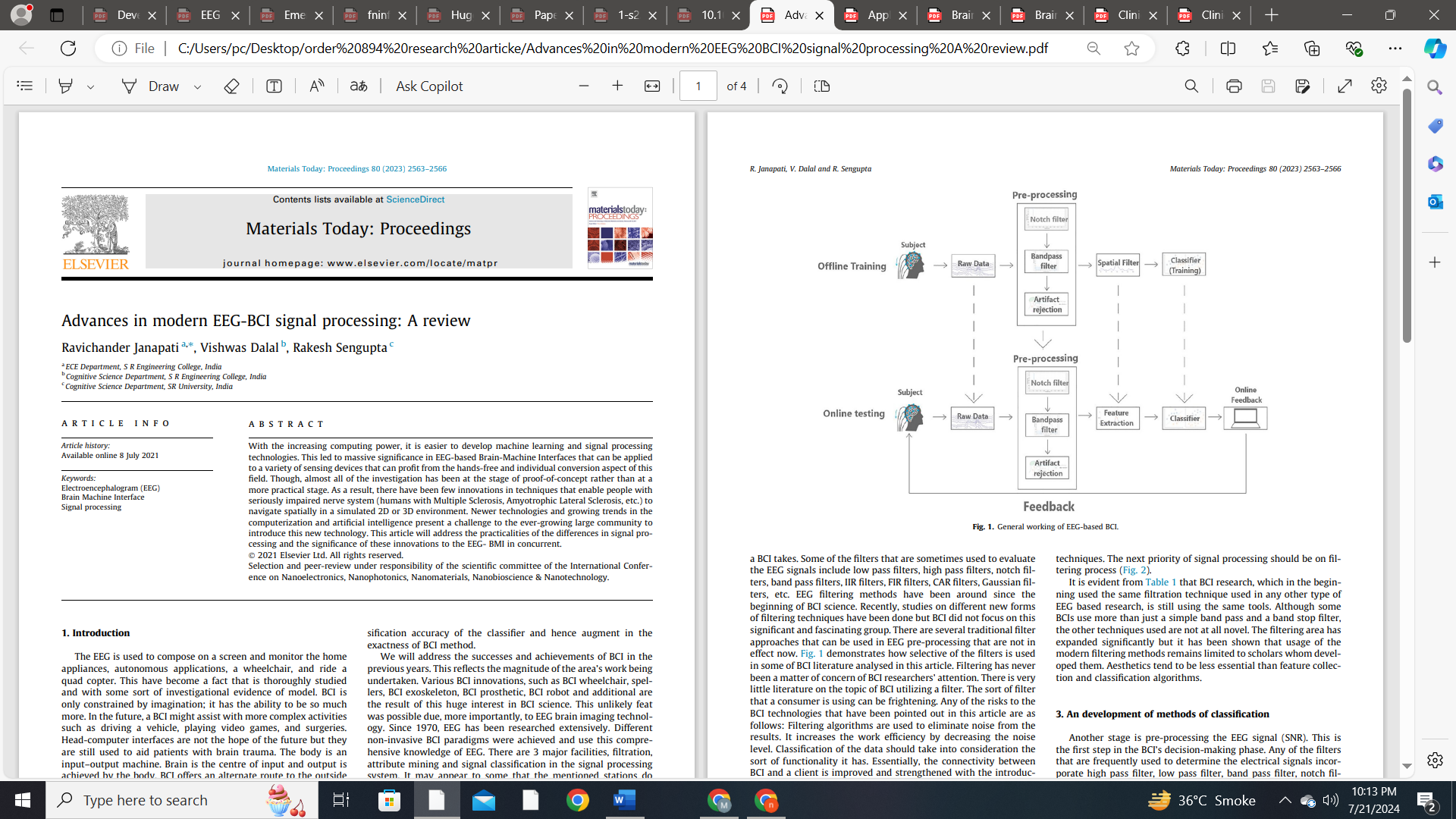Click Ask Copilot button
1456x819 pixels.
429,86
